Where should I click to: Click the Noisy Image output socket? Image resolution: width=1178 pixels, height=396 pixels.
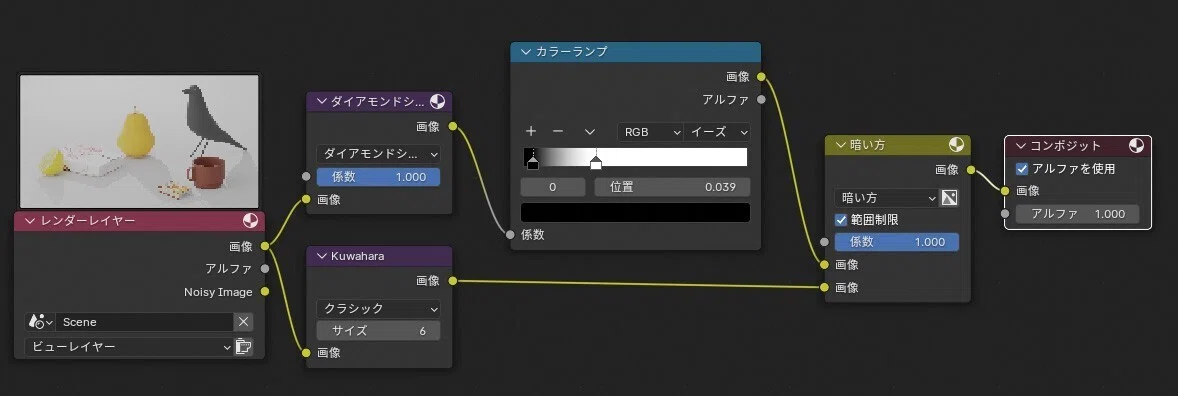pos(264,292)
